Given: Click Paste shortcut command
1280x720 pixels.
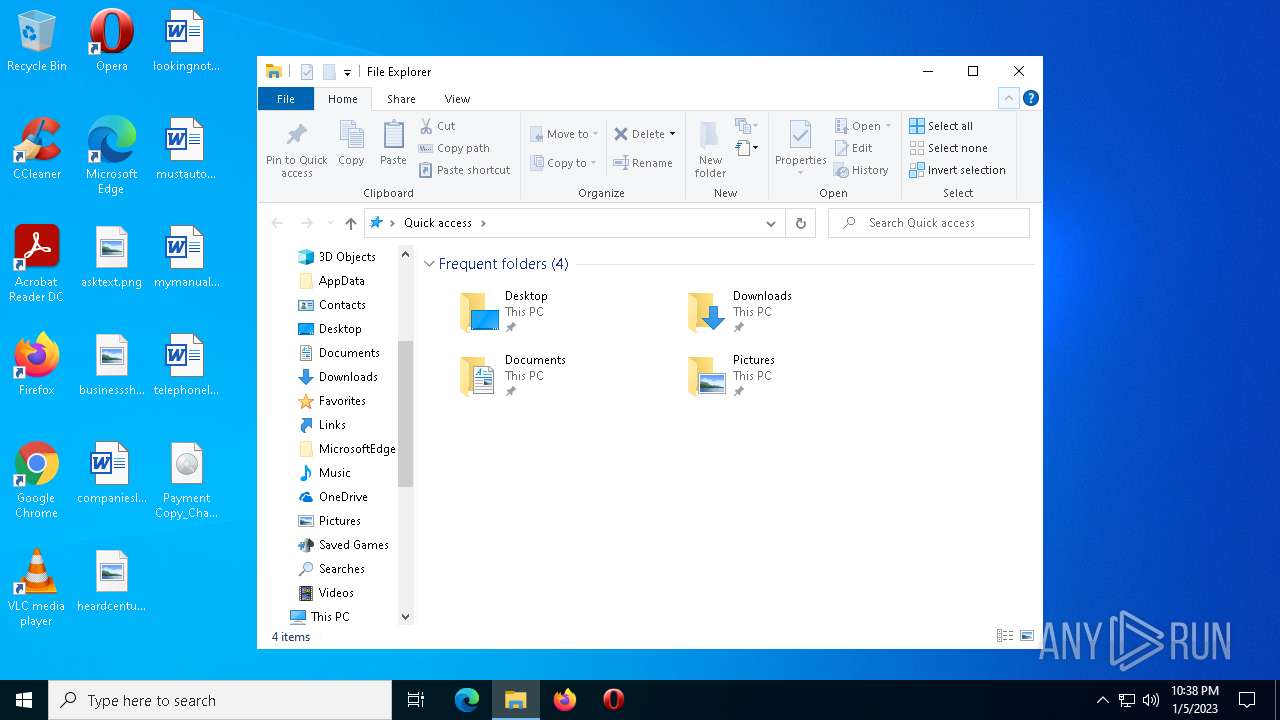Looking at the screenshot, I should point(465,170).
